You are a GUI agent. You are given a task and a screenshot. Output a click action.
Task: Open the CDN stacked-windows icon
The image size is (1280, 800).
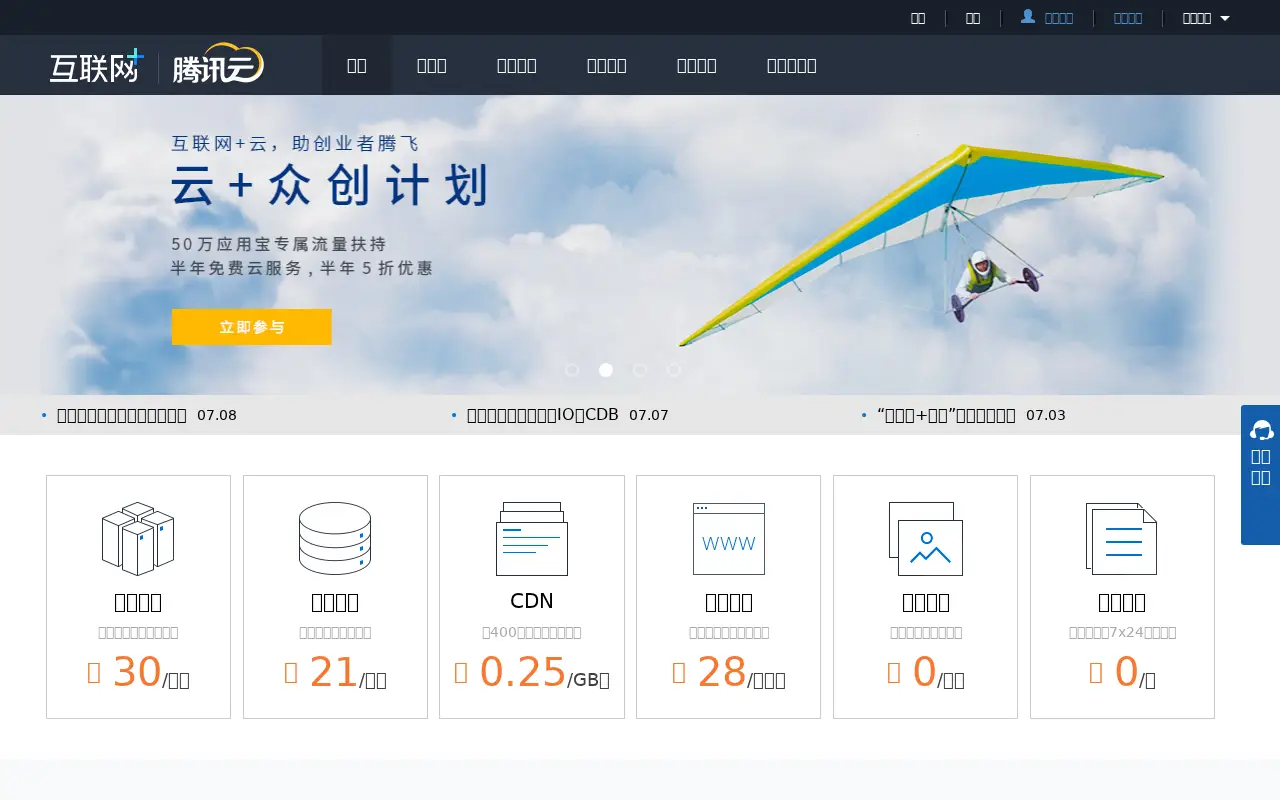click(x=532, y=538)
